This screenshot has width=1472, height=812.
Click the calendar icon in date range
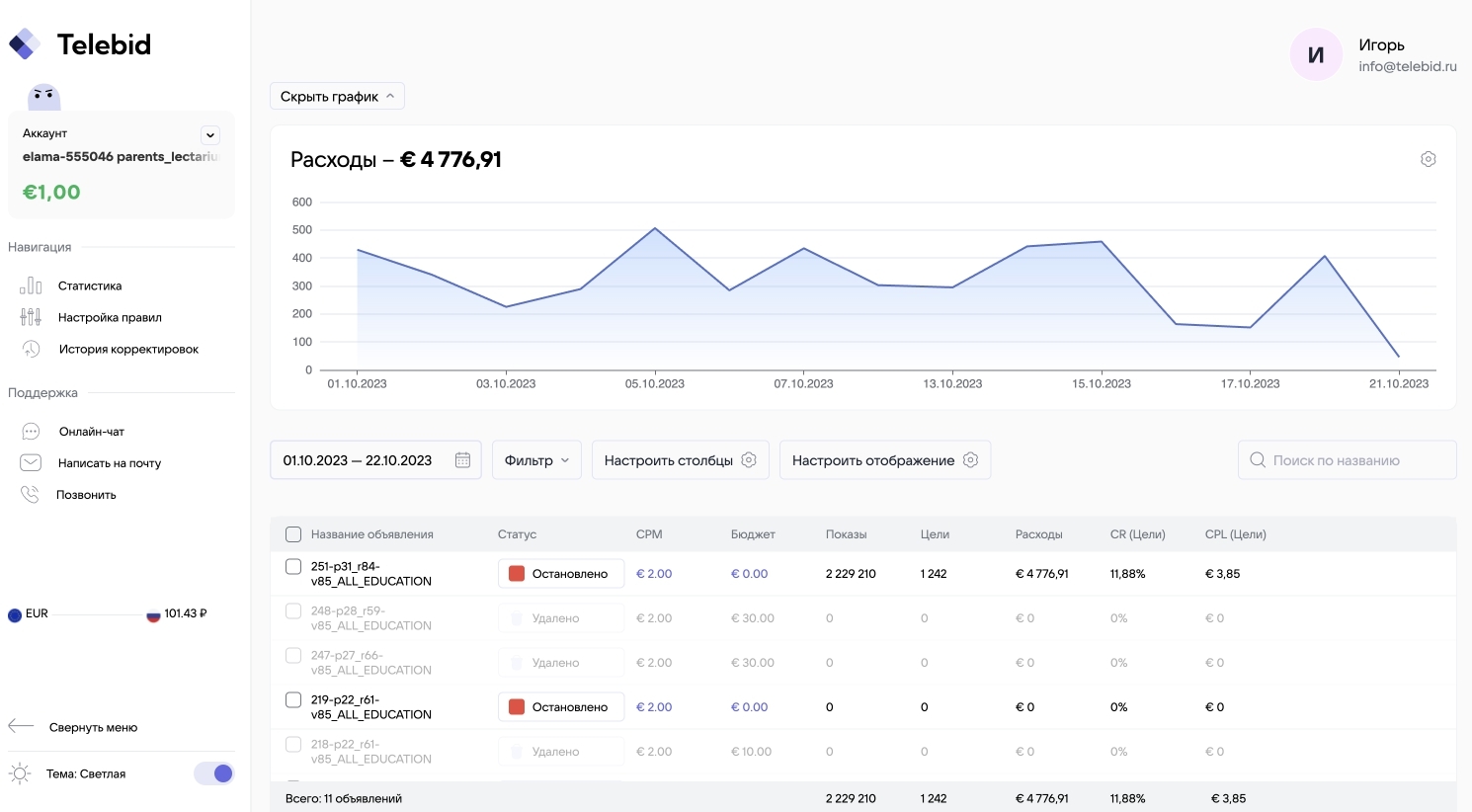(462, 460)
